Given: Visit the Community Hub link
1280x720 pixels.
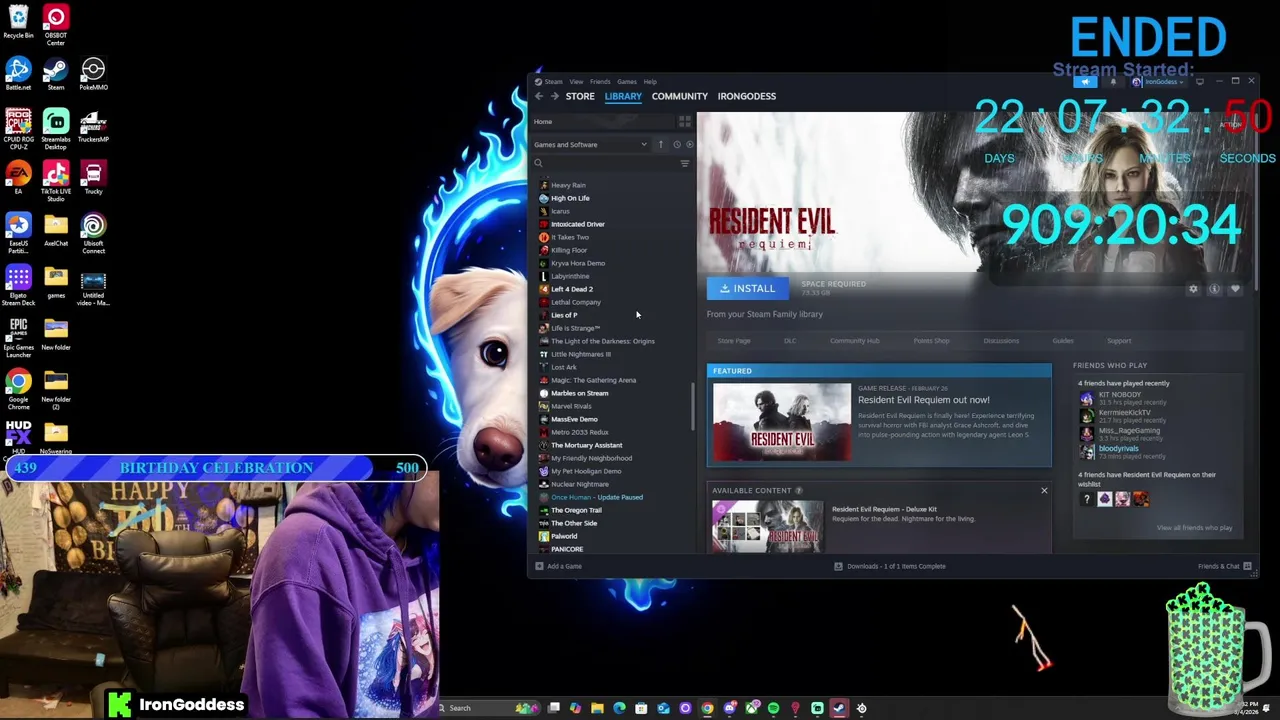Looking at the screenshot, I should pyautogui.click(x=855, y=341).
